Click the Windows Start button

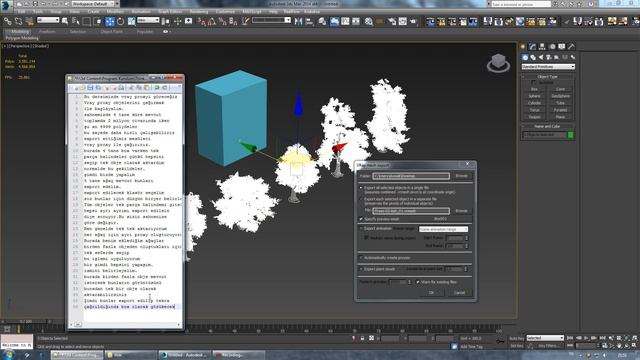tap(8, 355)
